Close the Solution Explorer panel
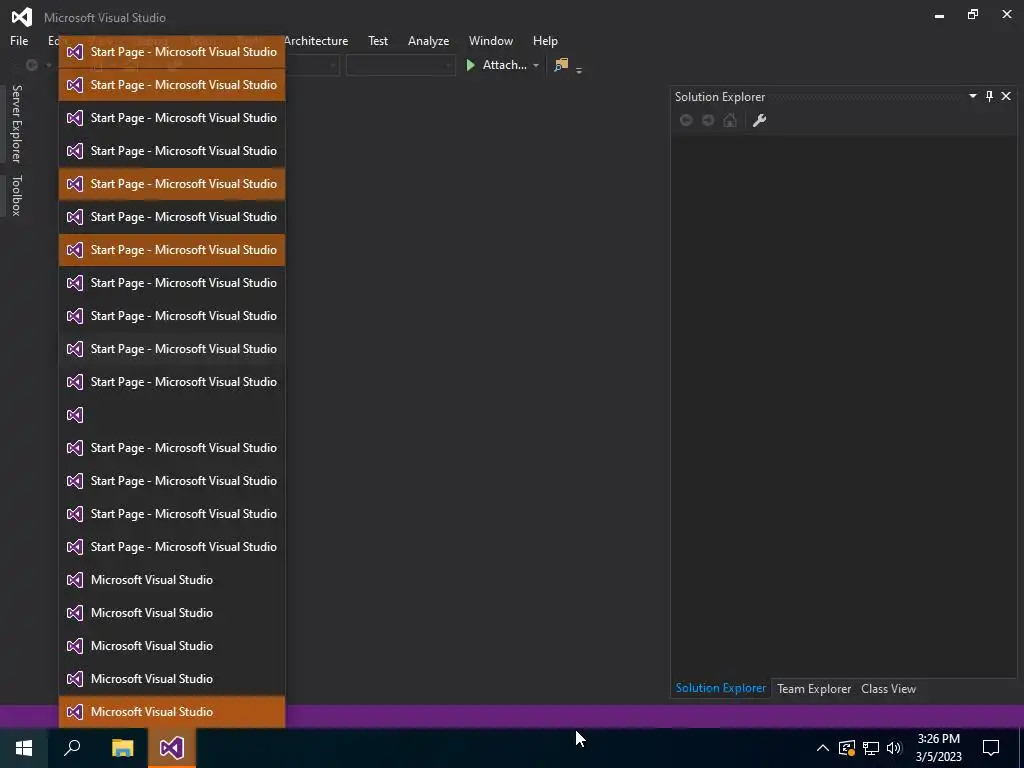The image size is (1024, 768). (1006, 96)
